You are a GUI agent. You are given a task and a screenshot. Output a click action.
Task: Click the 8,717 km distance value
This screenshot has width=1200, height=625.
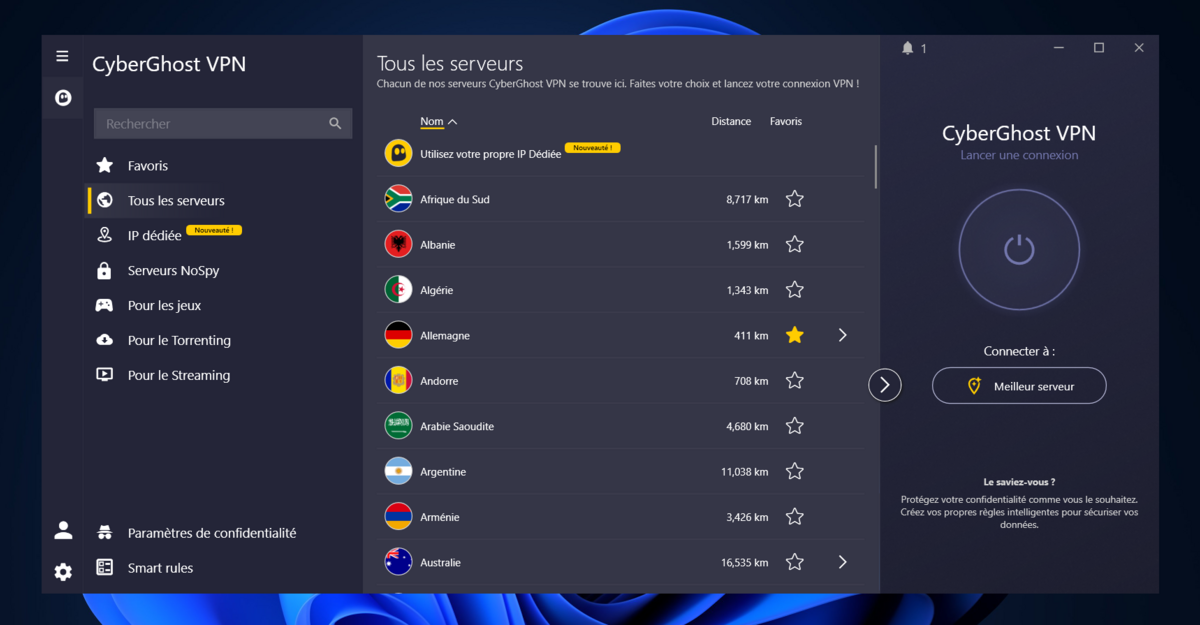click(x=747, y=200)
